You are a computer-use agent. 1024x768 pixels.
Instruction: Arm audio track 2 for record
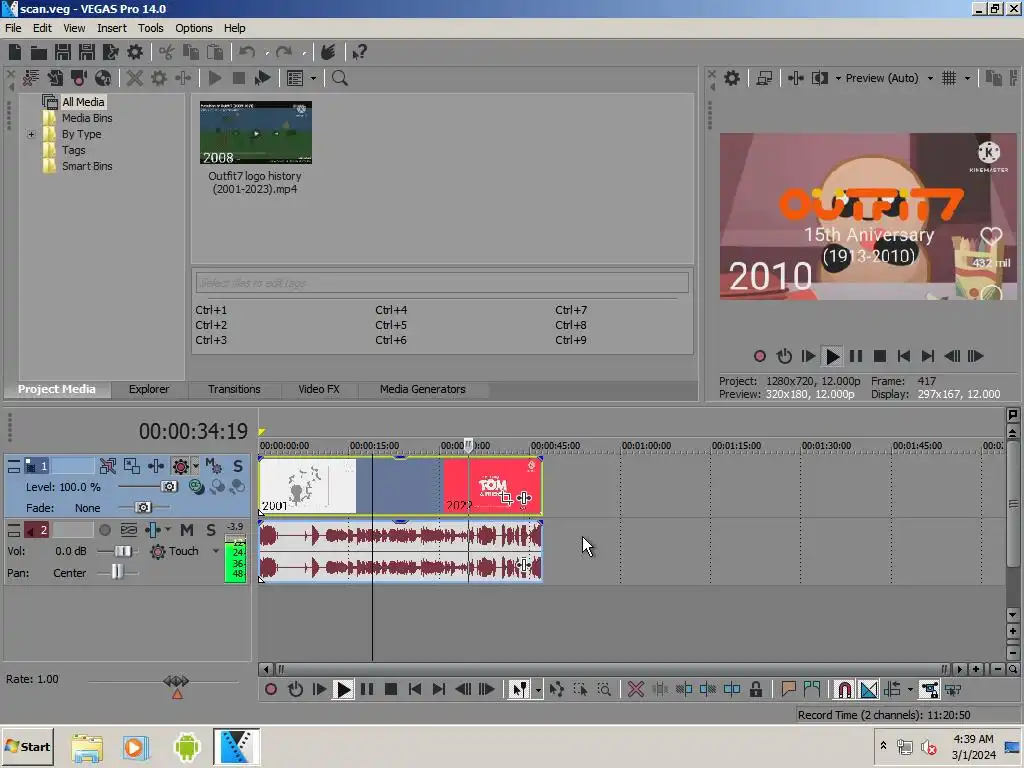point(104,530)
